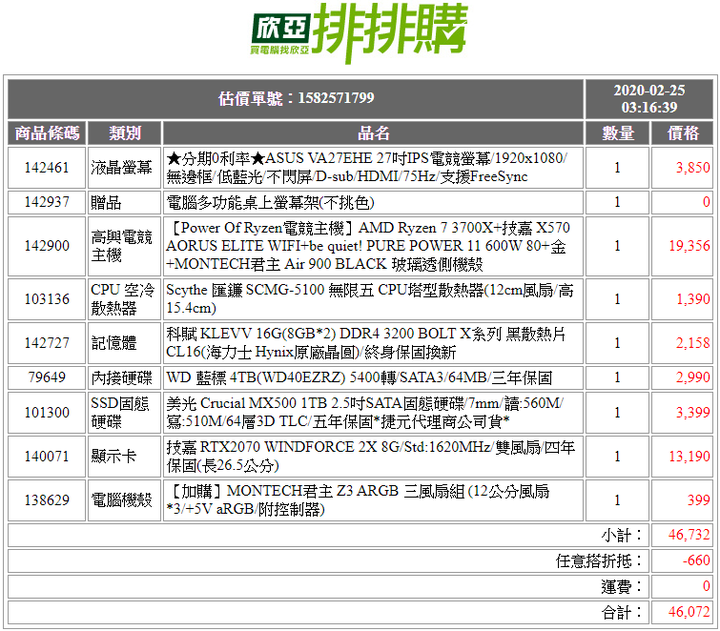Image resolution: width=720 pixels, height=631 pixels.
Task: Click subtotal amount 46,732
Action: pos(689,535)
